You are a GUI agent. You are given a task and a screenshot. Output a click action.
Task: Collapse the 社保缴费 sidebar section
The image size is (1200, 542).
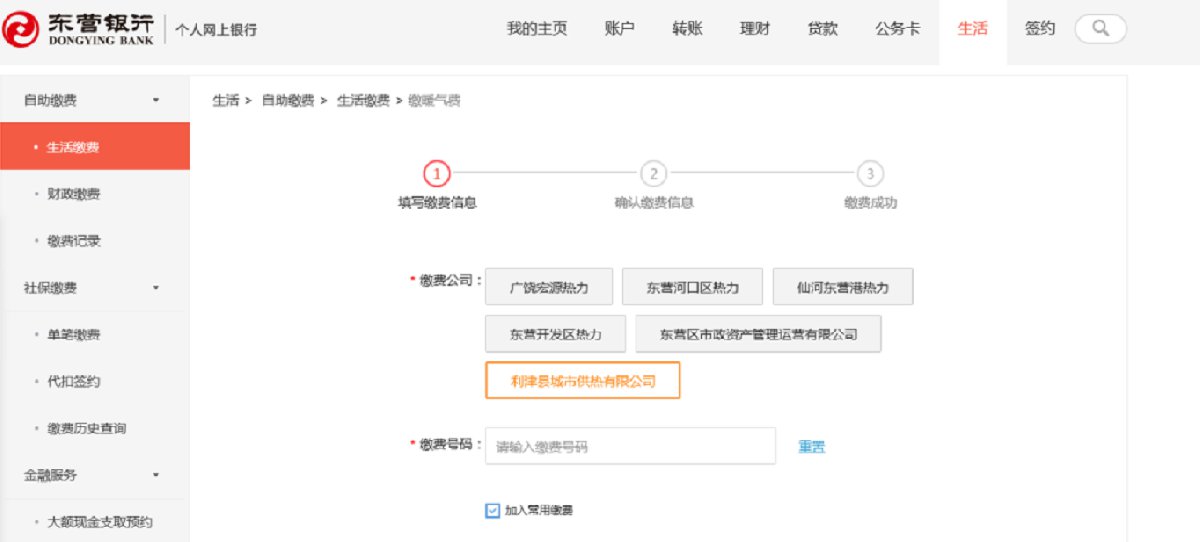coord(155,288)
